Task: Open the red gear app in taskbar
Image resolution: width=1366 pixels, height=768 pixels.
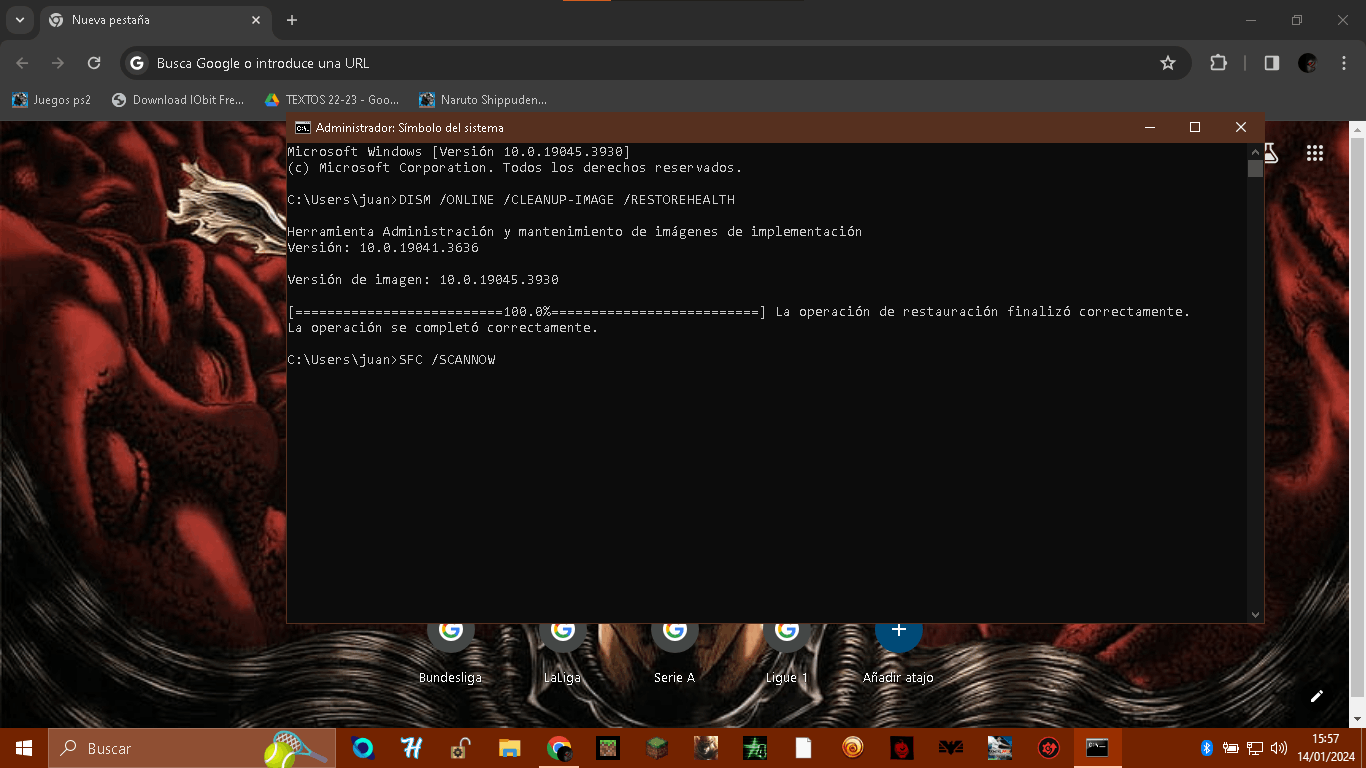Action: point(1049,748)
